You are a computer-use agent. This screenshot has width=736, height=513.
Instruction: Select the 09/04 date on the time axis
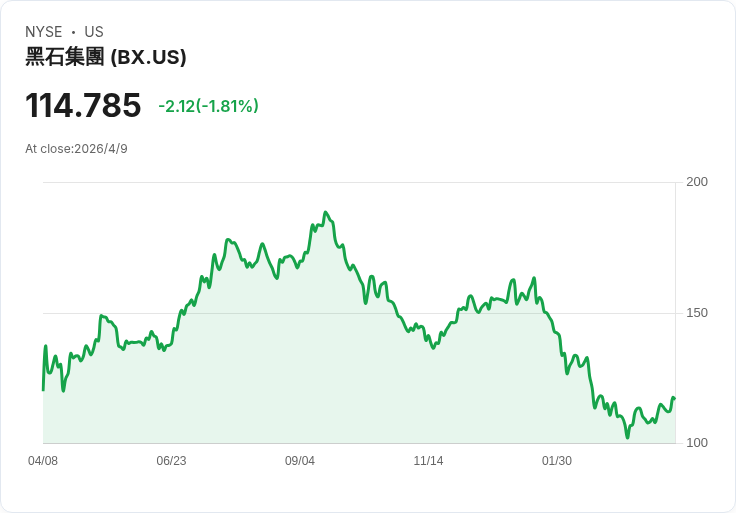(x=300, y=461)
